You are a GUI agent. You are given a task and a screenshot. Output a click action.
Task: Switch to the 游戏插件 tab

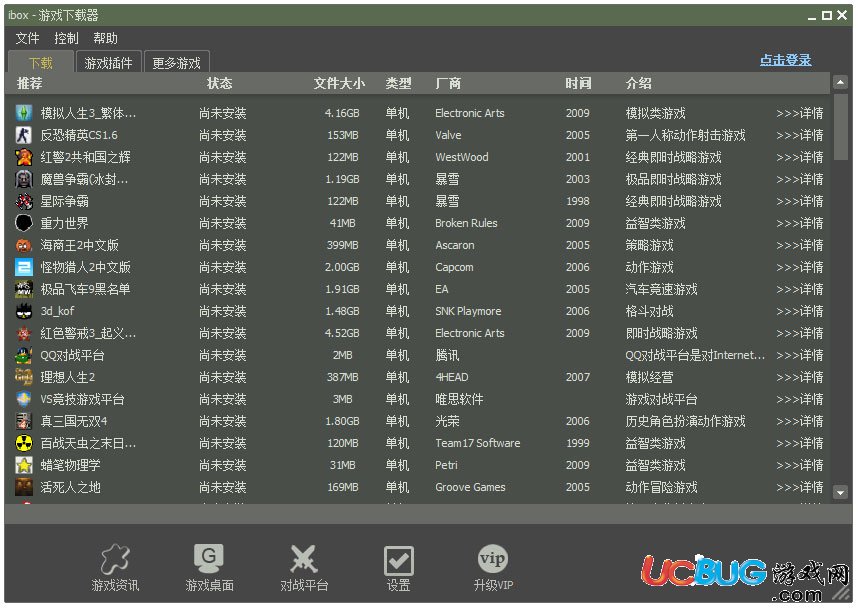click(108, 62)
